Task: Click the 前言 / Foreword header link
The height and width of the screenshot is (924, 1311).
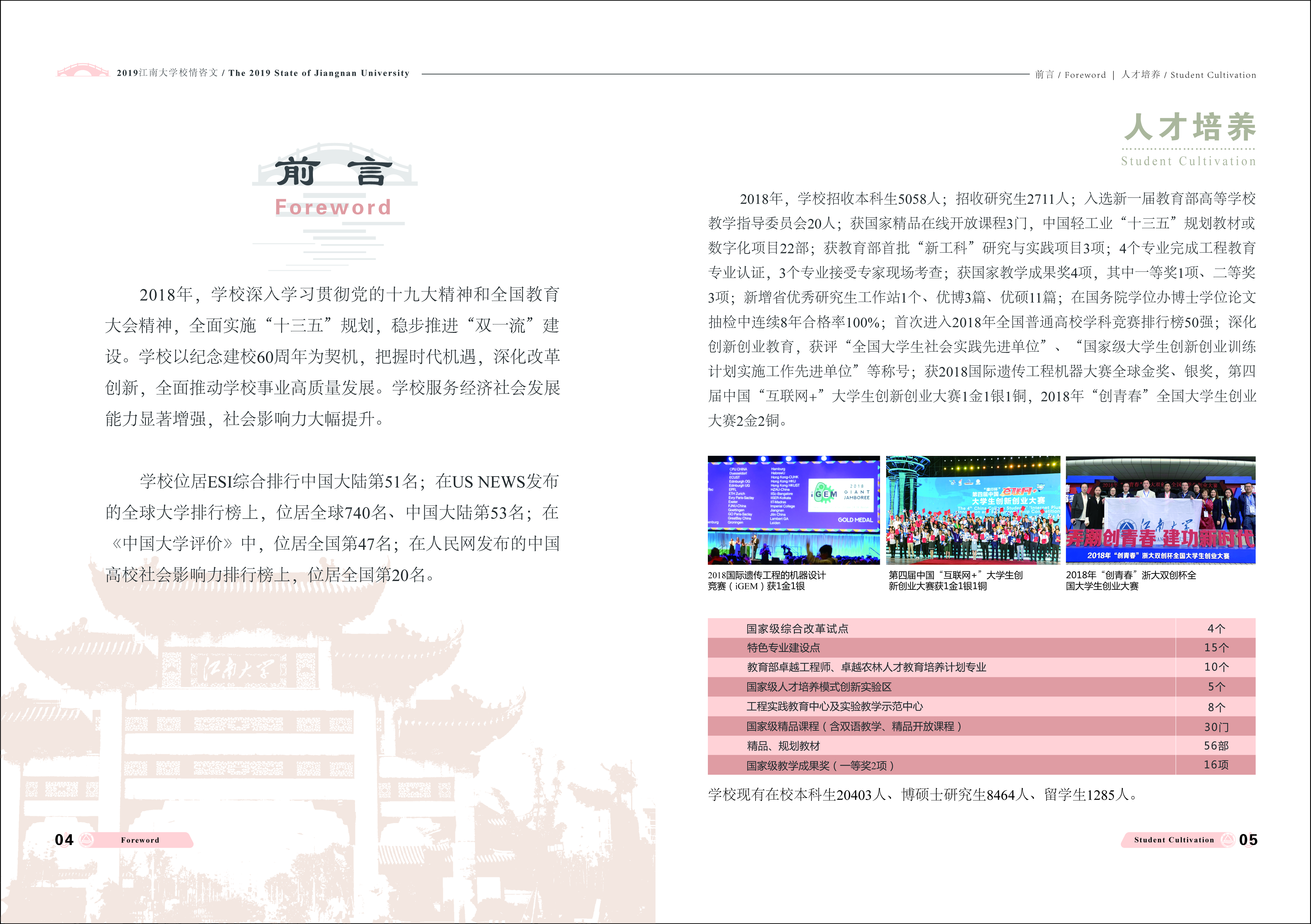Action: (x=1070, y=75)
